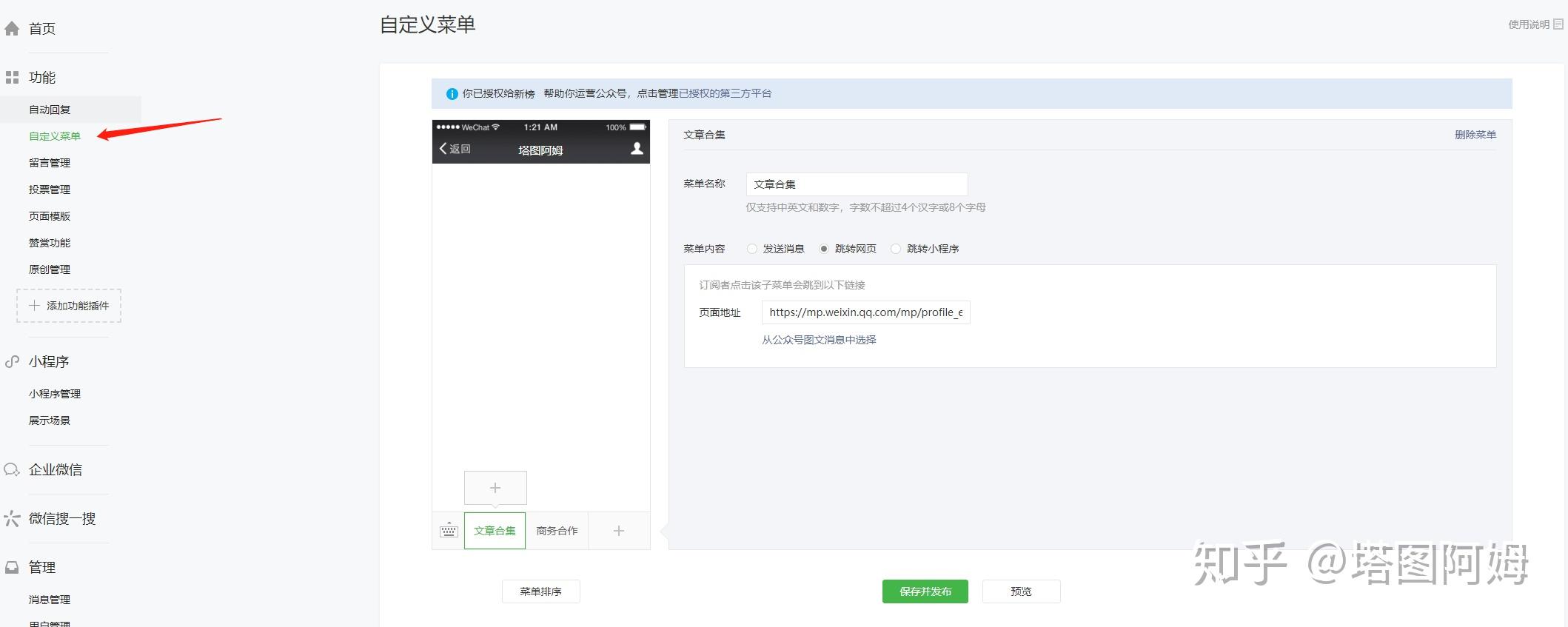Viewport: 1568px width, 627px height.
Task: Open 首页 in the sidebar
Action: (x=42, y=29)
